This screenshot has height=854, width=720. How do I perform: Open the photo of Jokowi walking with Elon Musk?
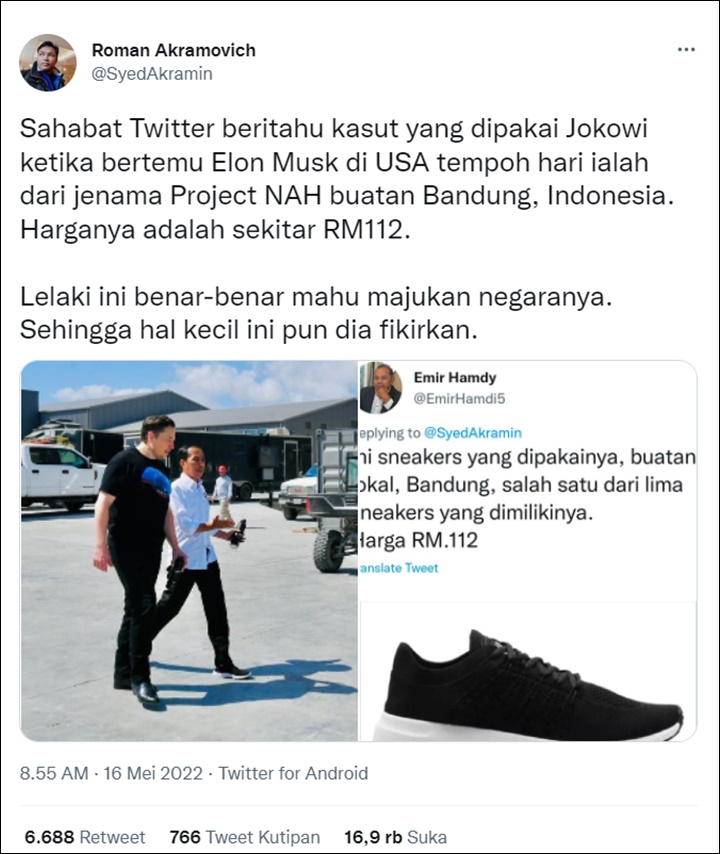(x=189, y=551)
